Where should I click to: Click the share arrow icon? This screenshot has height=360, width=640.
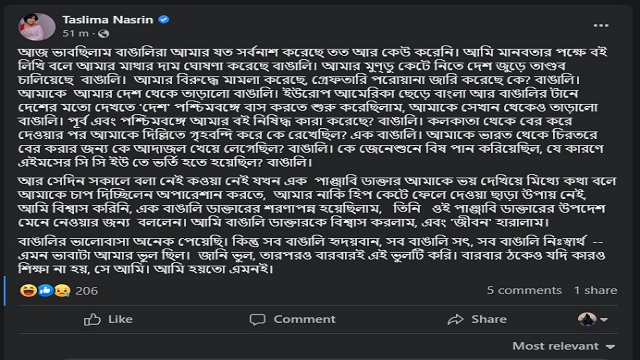[x=456, y=319]
